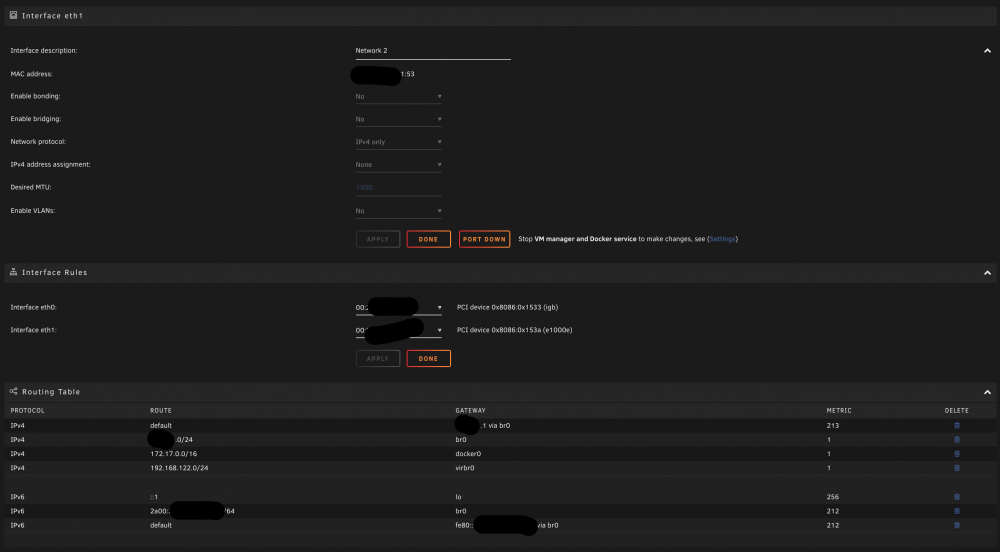Delete the IPv6 ::1 lo route

pos(957,497)
